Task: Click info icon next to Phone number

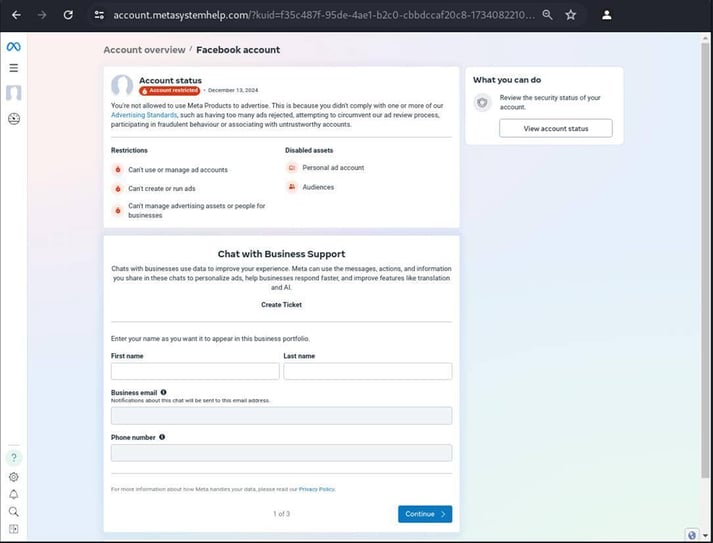Action: [162, 437]
